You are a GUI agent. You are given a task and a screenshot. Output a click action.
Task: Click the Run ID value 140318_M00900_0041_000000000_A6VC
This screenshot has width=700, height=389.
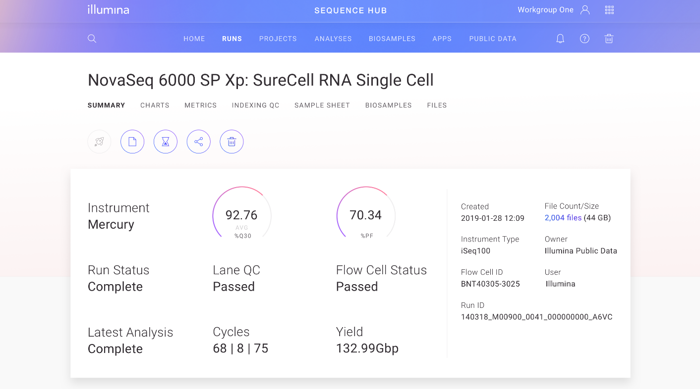click(x=537, y=317)
